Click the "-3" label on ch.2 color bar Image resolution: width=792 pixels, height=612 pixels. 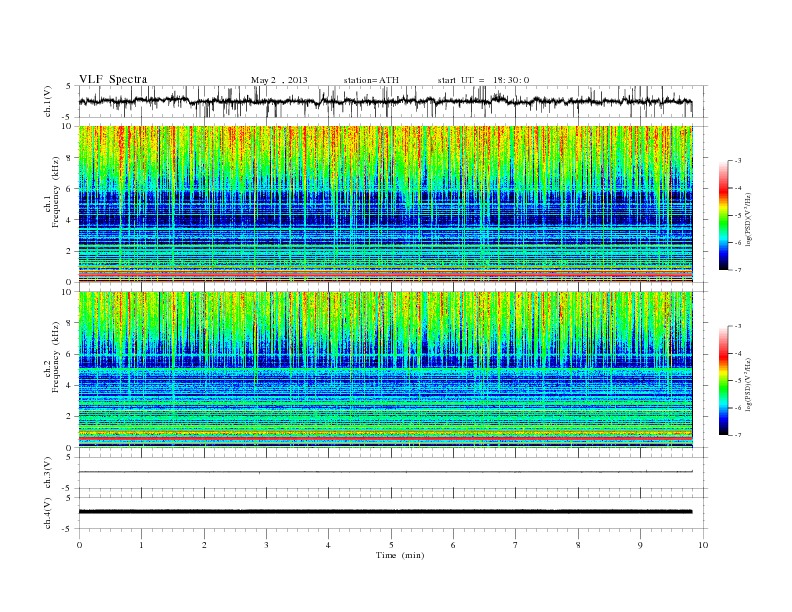point(738,326)
